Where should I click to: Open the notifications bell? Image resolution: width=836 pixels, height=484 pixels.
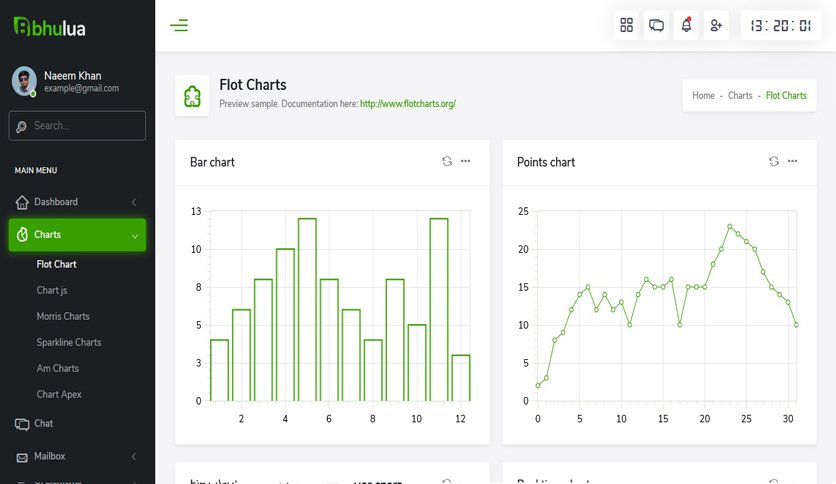[x=686, y=25]
